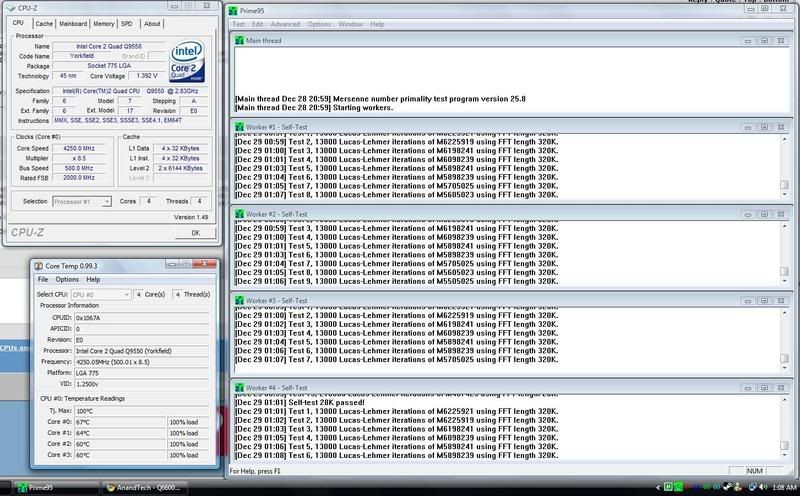Open the Advanced menu in Prime95
The width and height of the screenshot is (800, 496).
285,23
